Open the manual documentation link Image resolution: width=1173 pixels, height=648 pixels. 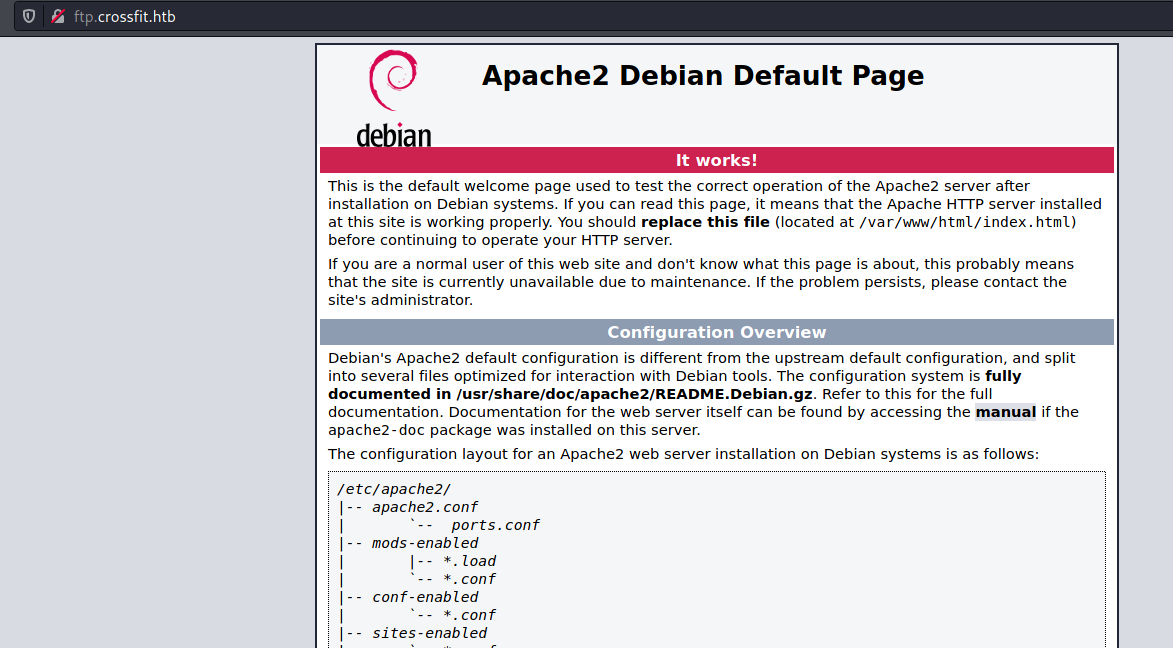(1005, 412)
